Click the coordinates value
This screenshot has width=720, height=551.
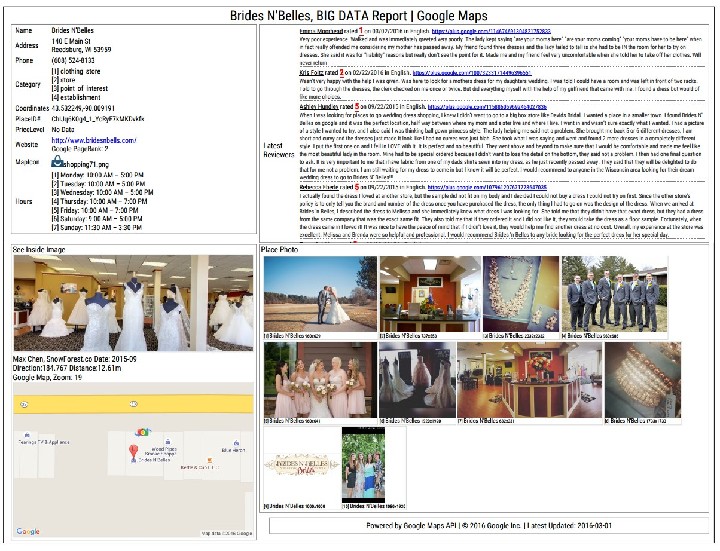pos(83,108)
